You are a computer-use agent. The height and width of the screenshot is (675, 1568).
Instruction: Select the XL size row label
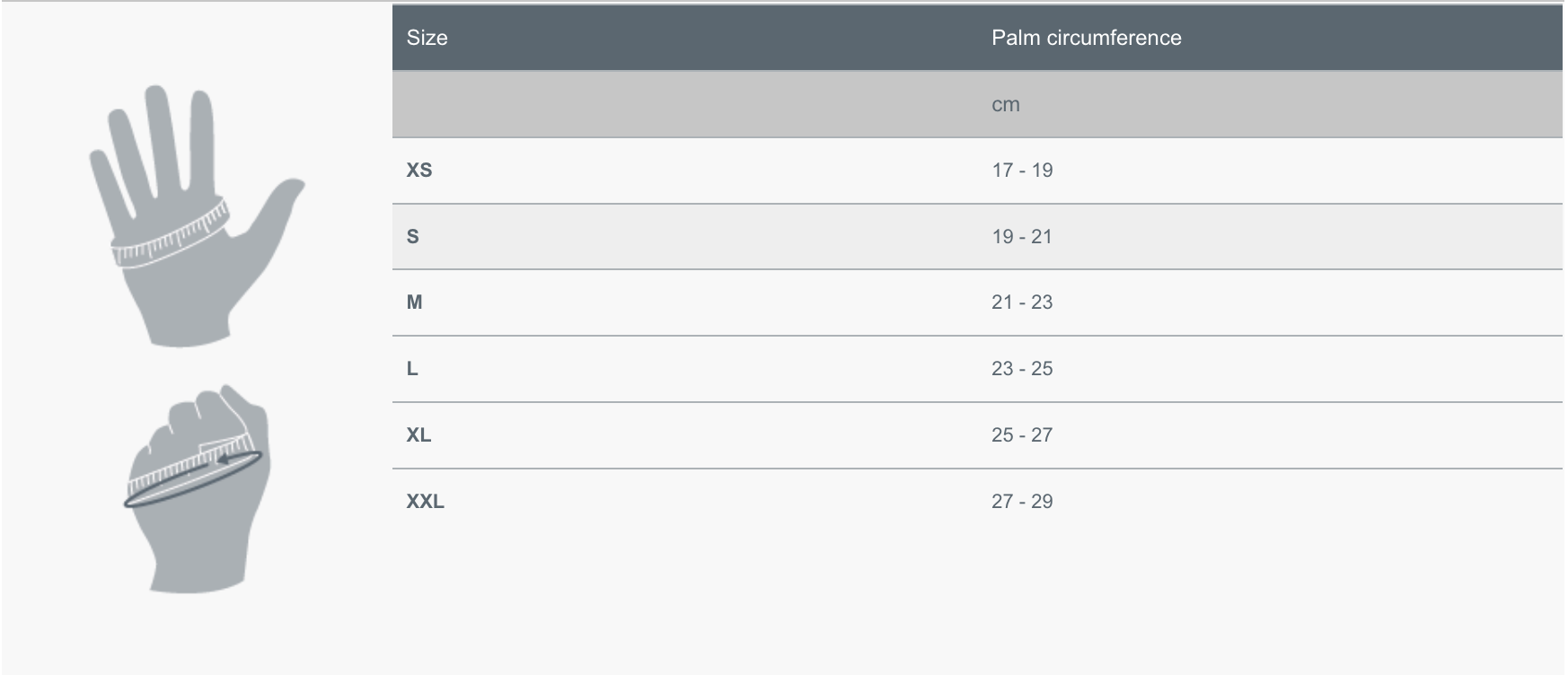pyautogui.click(x=418, y=435)
